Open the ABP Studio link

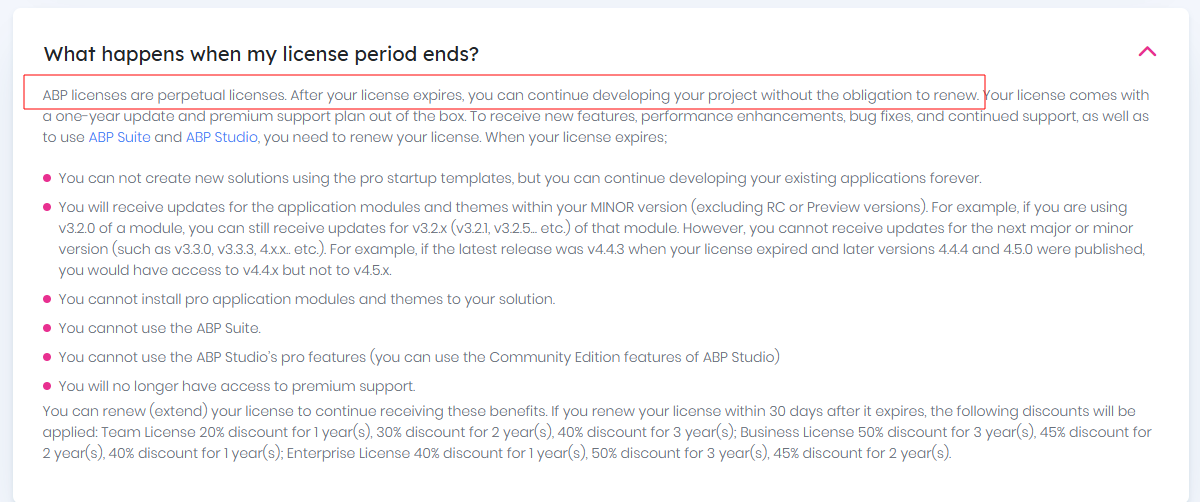[221, 137]
